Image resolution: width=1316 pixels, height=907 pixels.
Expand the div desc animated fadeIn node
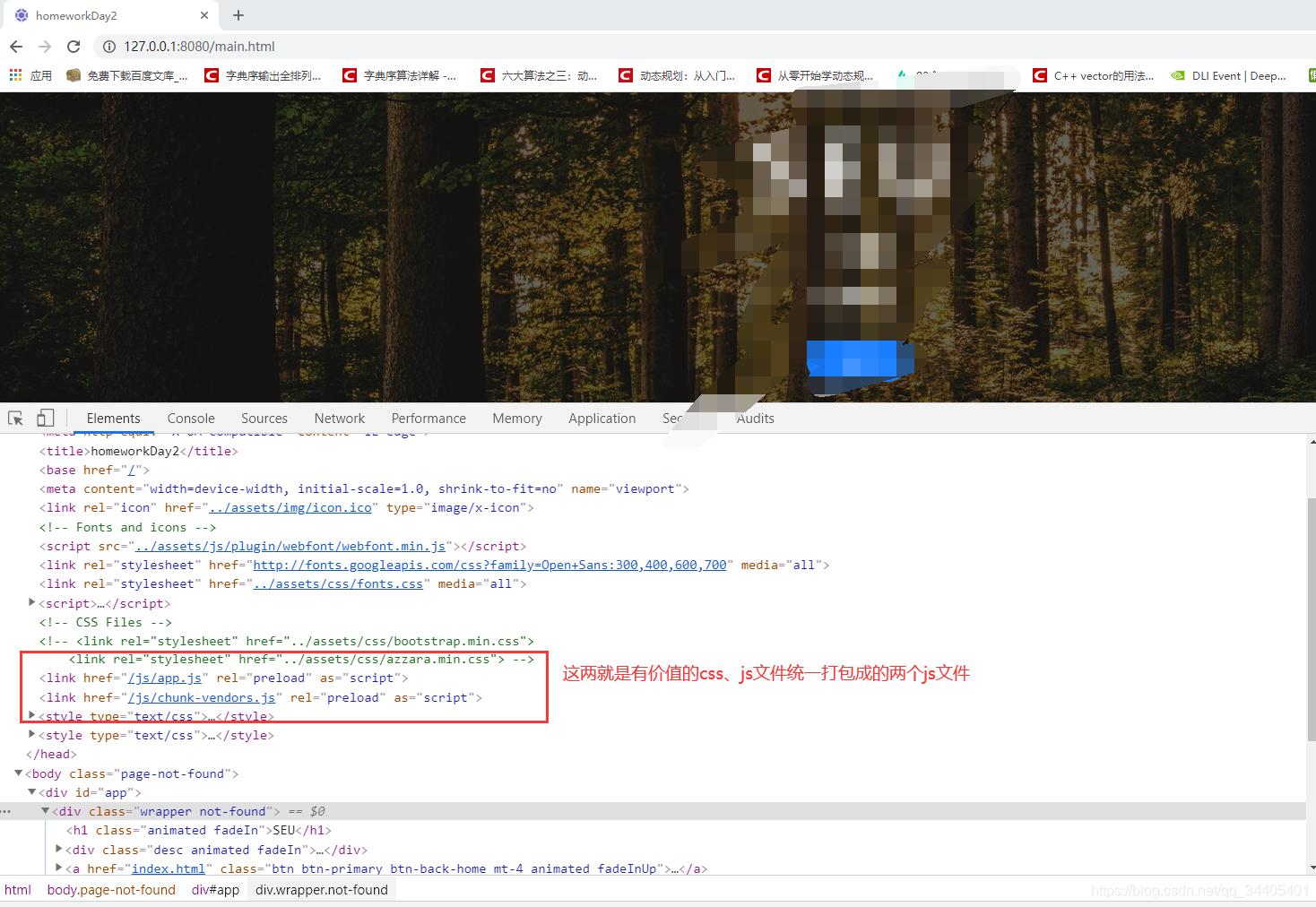[x=59, y=850]
